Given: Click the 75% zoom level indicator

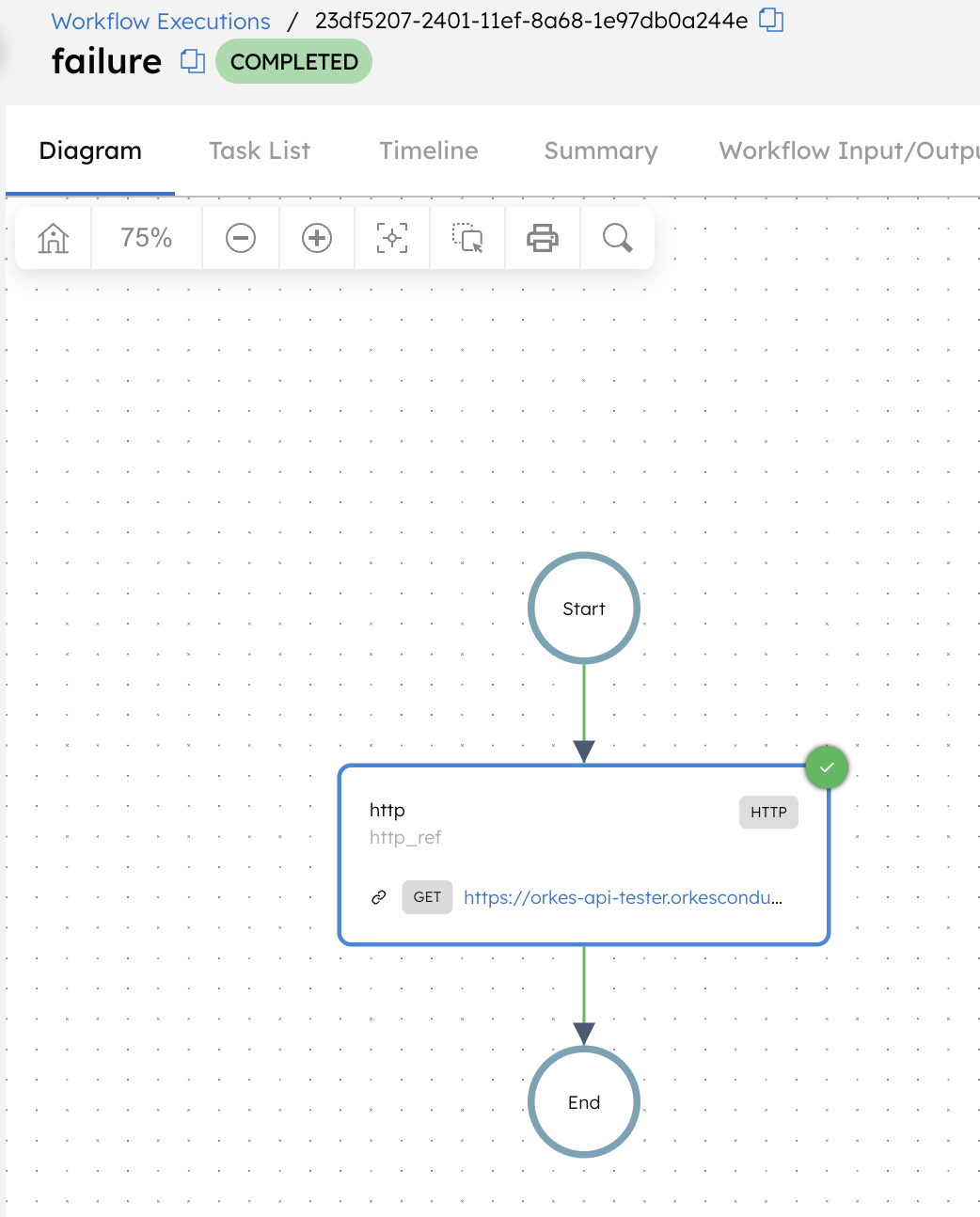Looking at the screenshot, I should 147,238.
